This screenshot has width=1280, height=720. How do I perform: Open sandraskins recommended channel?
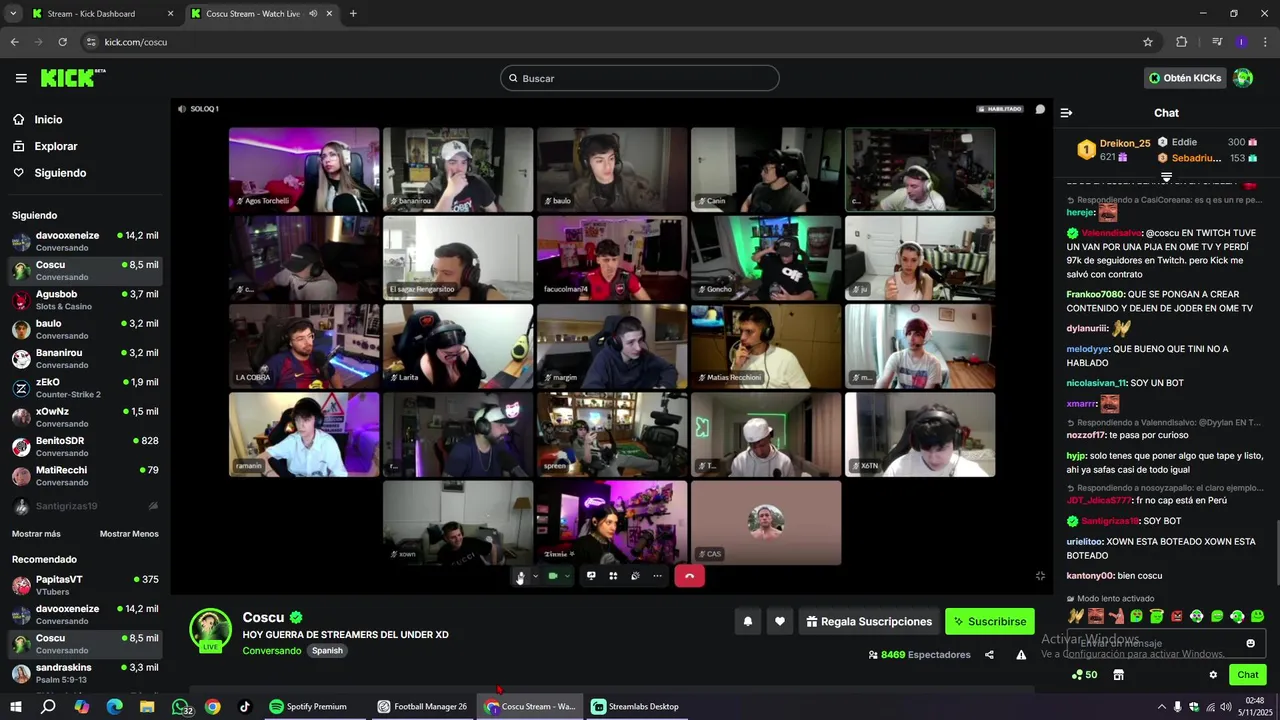(x=85, y=673)
